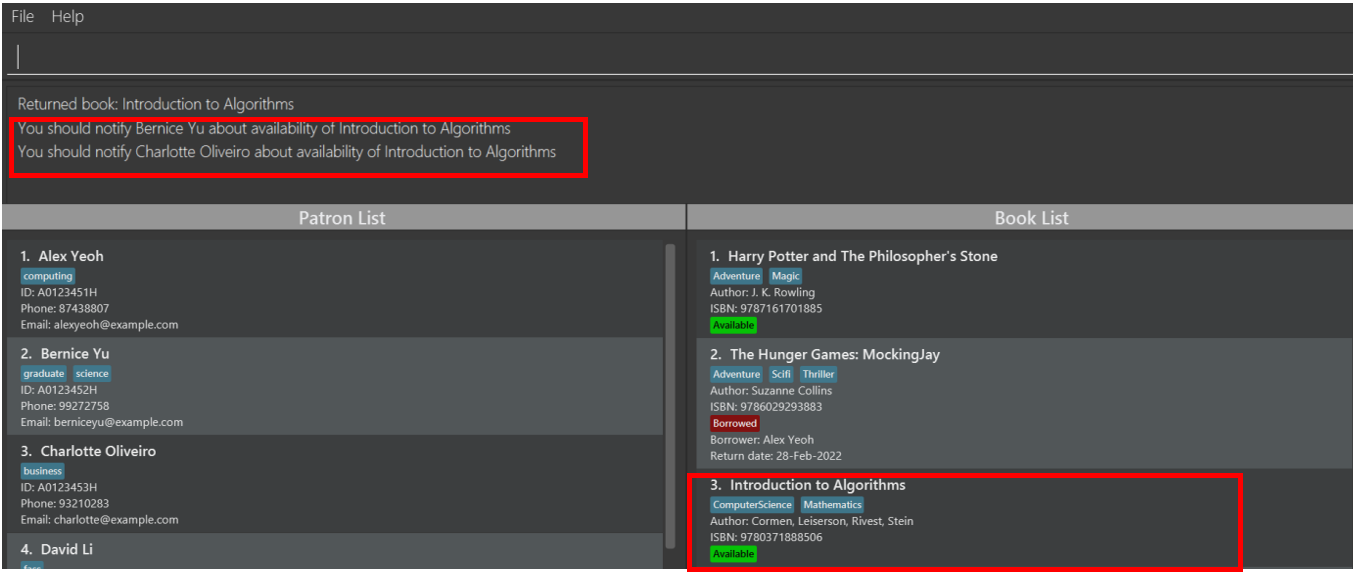Select Charlotte Oliveiro in the patron list
This screenshot has height=578, width=1356.
pos(335,484)
